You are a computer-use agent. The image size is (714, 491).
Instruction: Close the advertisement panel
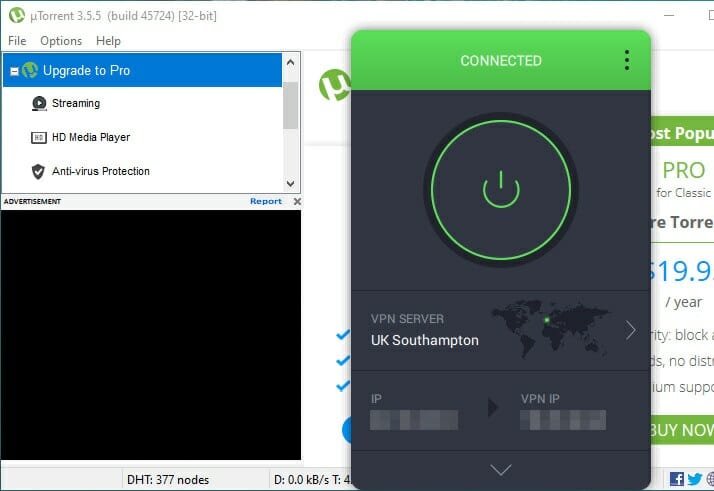click(x=297, y=201)
